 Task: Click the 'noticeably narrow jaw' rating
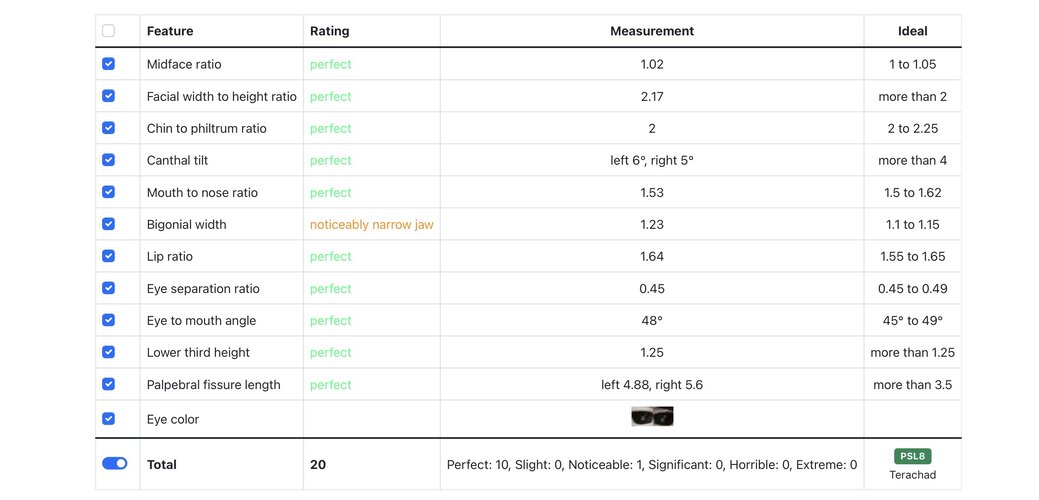pos(371,225)
